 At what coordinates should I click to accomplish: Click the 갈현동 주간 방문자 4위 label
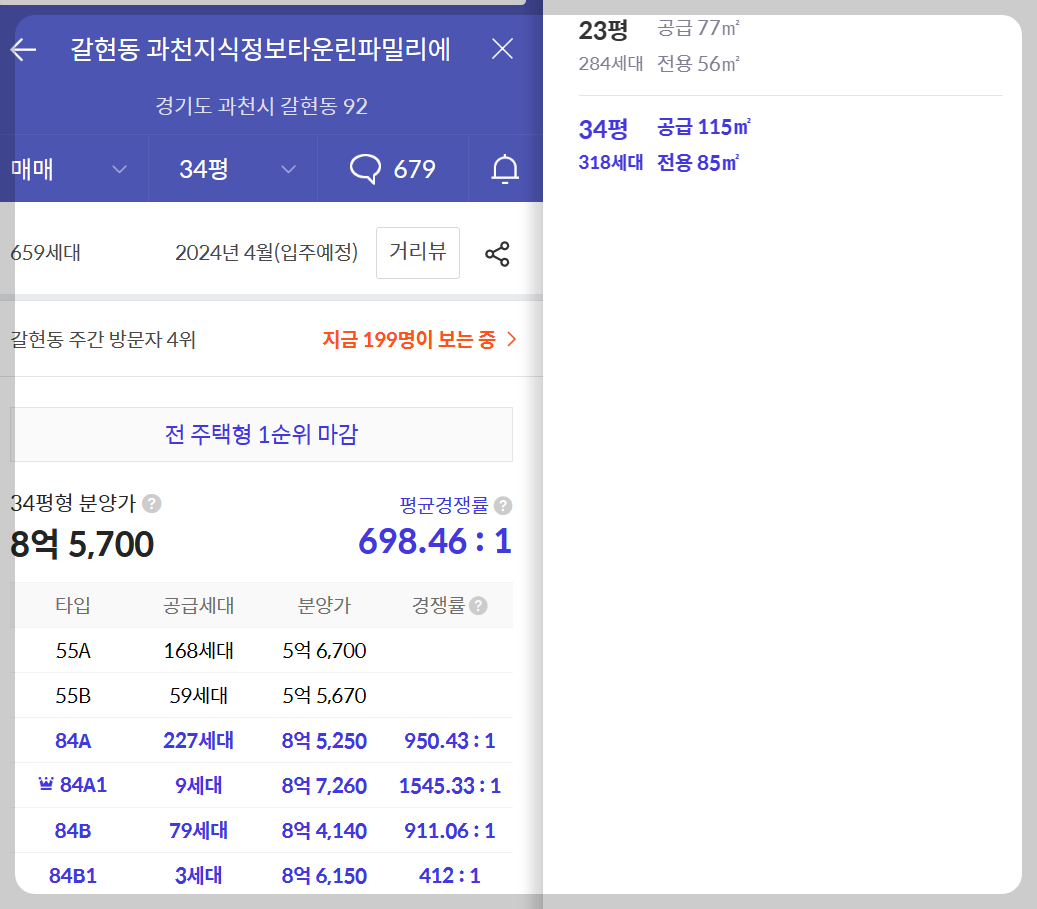[x=95, y=339]
